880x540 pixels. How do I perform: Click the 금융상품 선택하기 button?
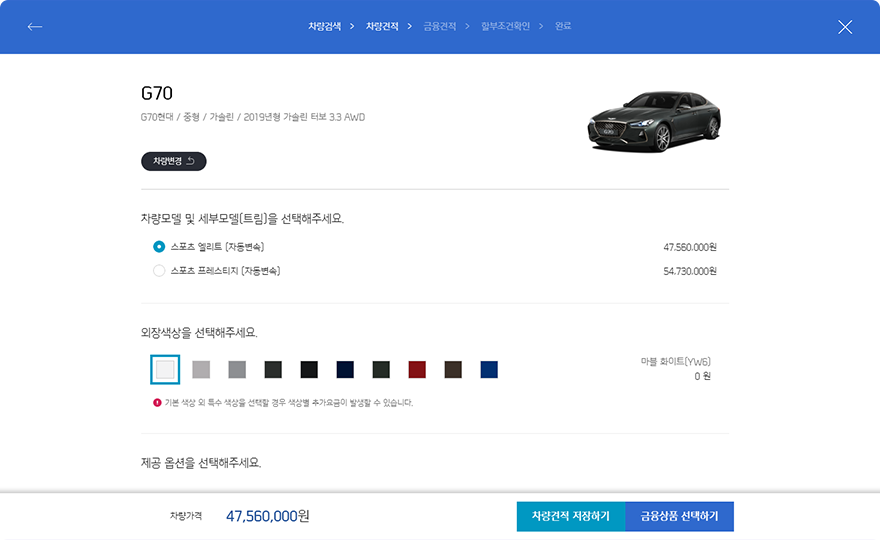[x=680, y=516]
